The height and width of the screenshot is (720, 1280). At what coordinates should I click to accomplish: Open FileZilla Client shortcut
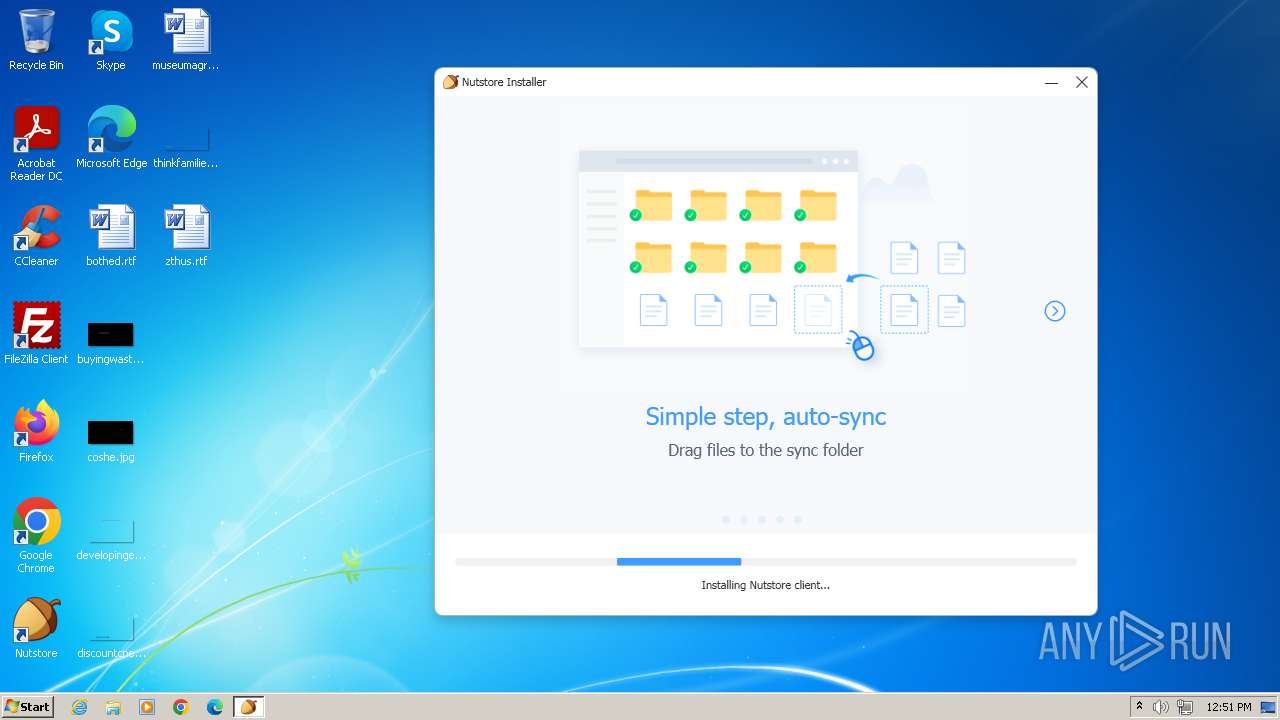[x=36, y=334]
